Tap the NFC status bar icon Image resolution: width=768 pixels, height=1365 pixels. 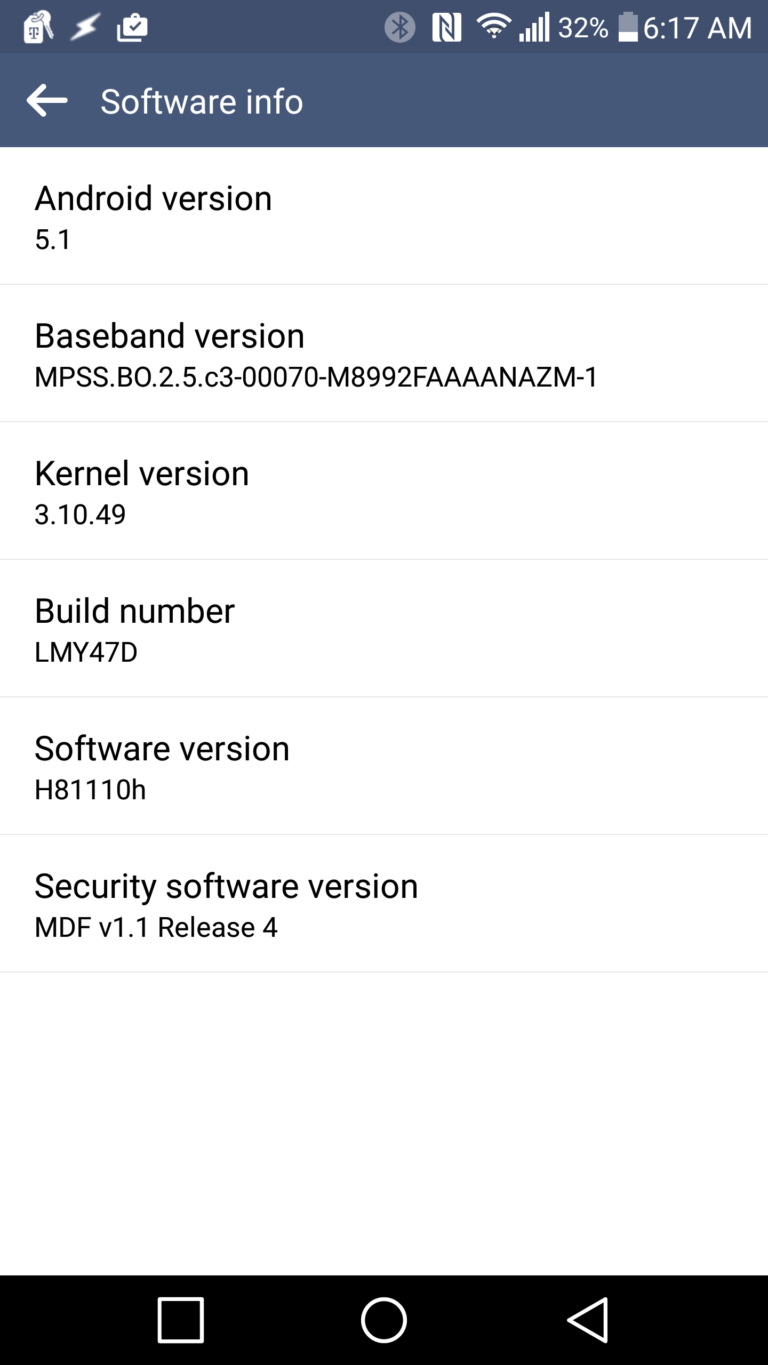click(447, 27)
